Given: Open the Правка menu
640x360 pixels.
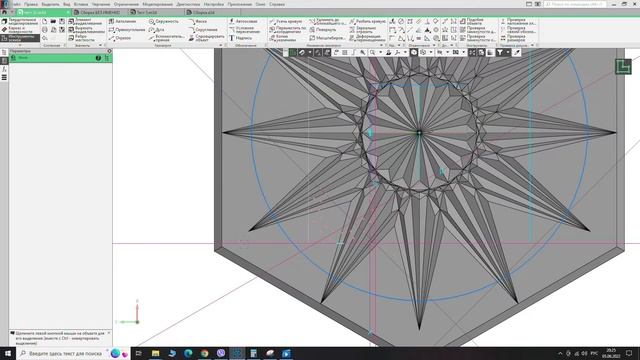Looking at the screenshot, I should [31, 4].
